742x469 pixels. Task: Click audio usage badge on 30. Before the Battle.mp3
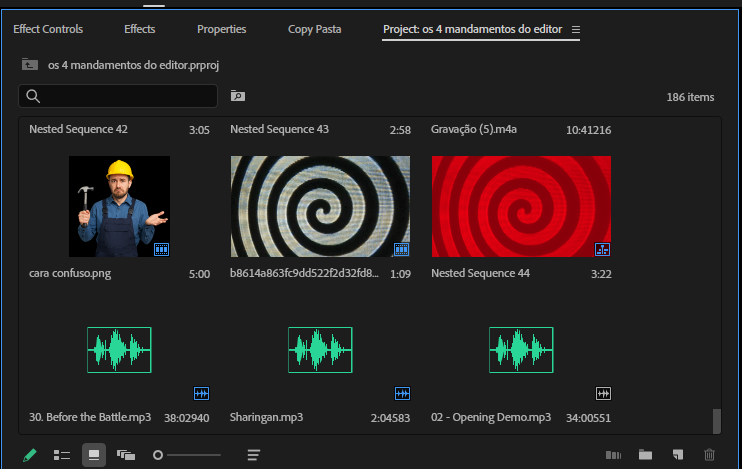pos(202,393)
